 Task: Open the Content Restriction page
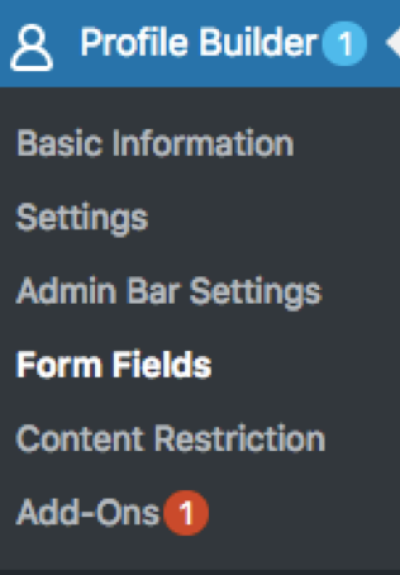click(170, 439)
